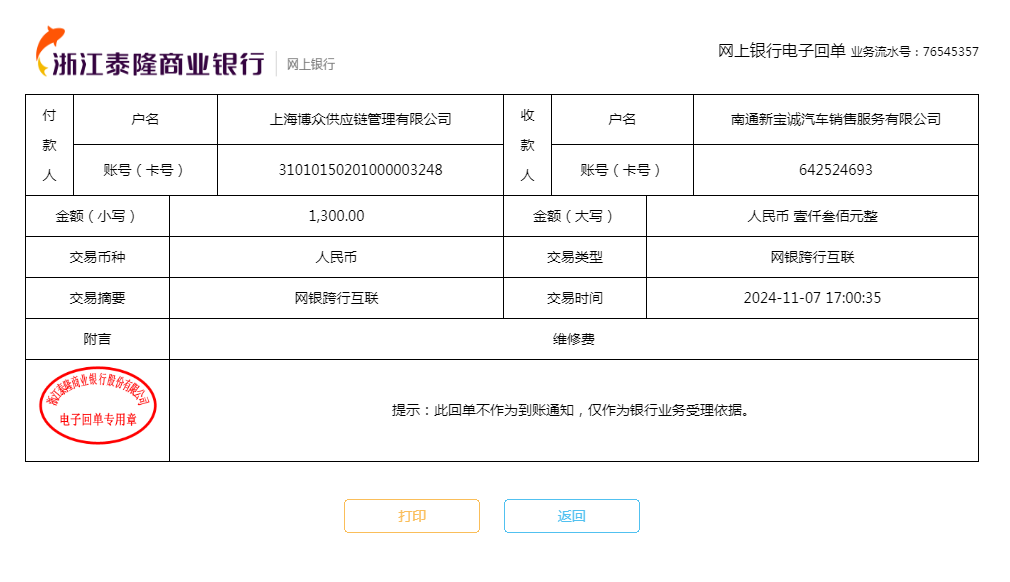Click the 交易币种 value 人民币

point(336,257)
